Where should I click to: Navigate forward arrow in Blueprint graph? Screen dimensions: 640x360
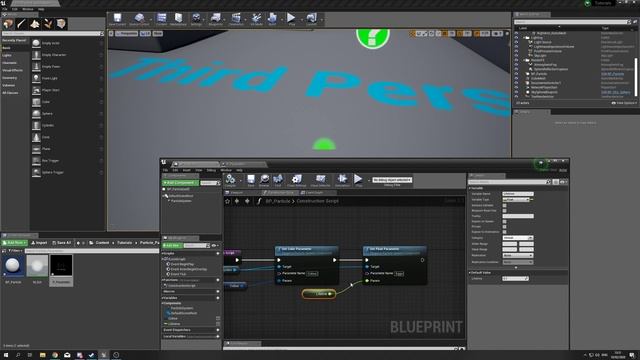coord(247,201)
